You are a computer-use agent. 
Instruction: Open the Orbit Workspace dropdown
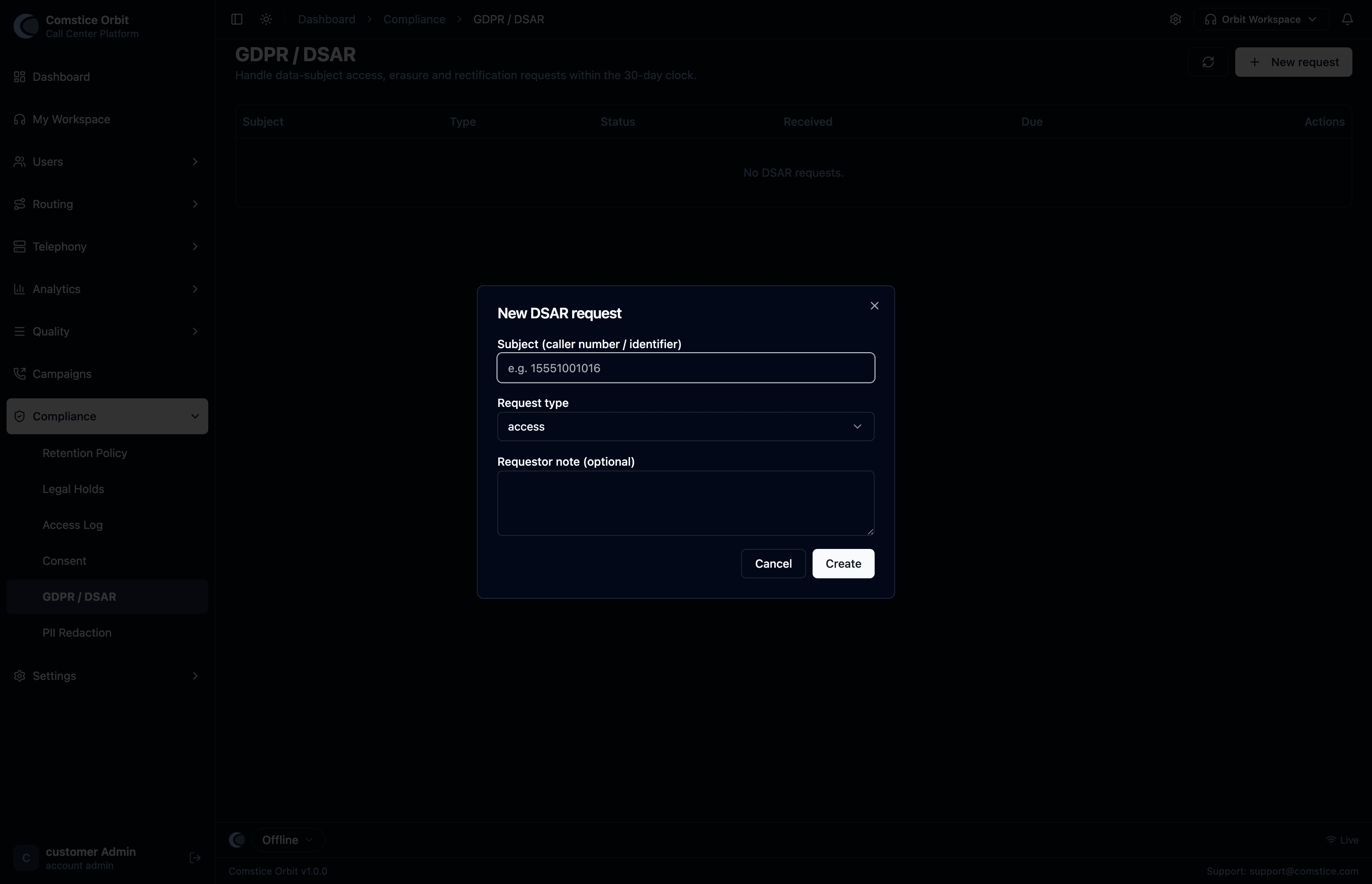[1261, 19]
